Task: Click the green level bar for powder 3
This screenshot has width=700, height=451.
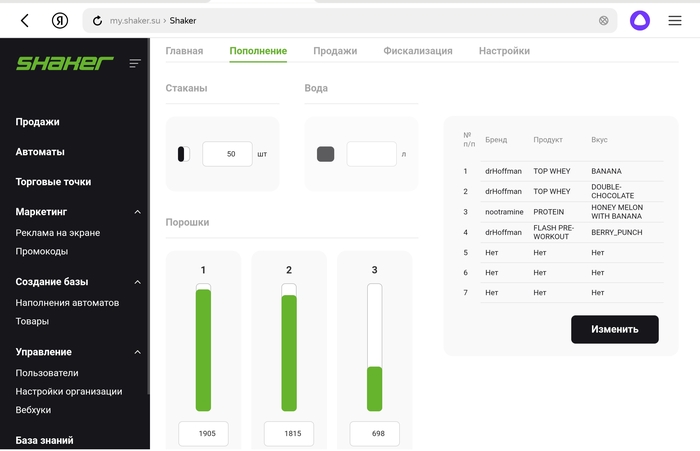Action: tap(374, 388)
